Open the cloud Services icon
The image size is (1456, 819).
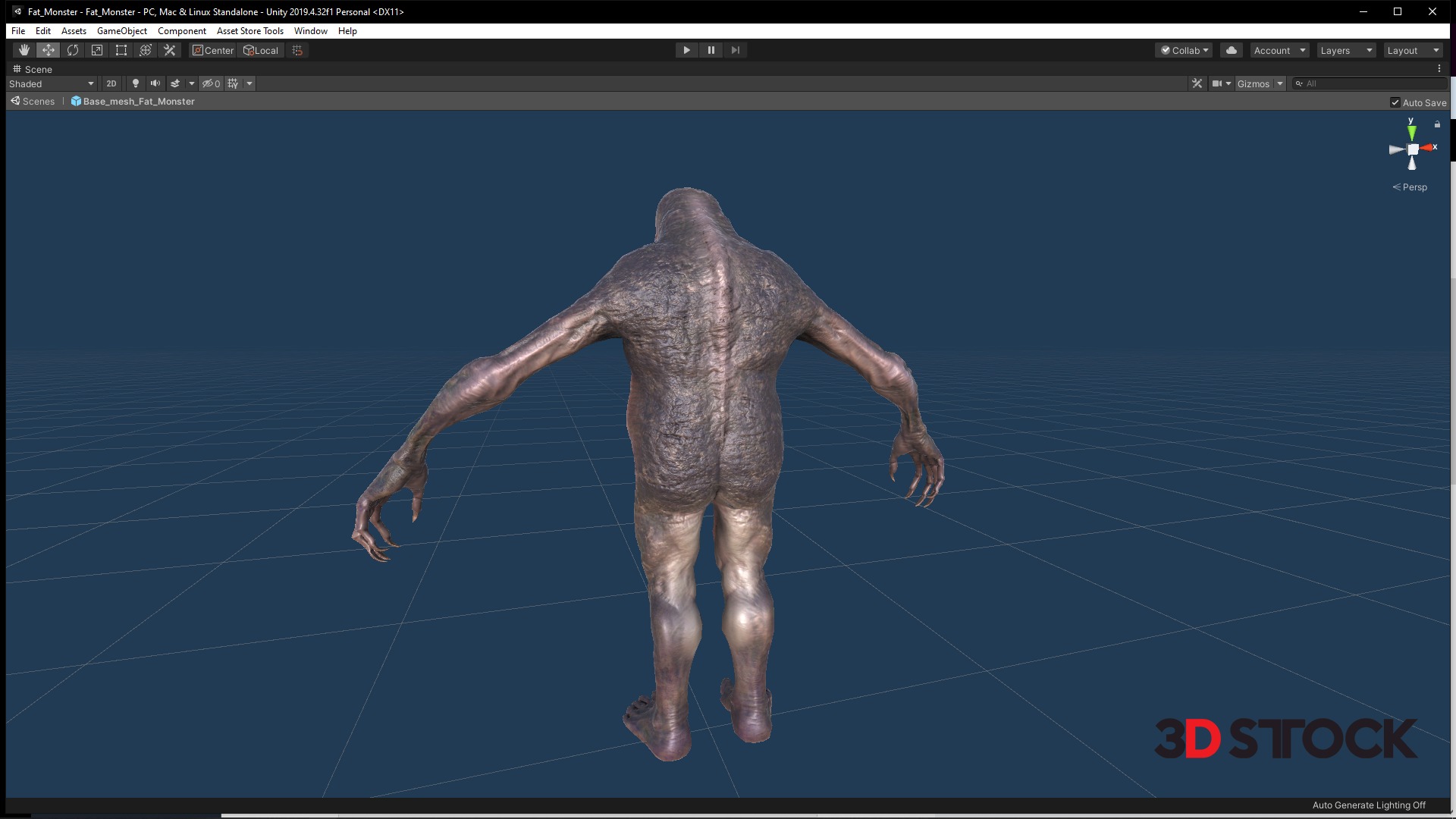[1232, 50]
